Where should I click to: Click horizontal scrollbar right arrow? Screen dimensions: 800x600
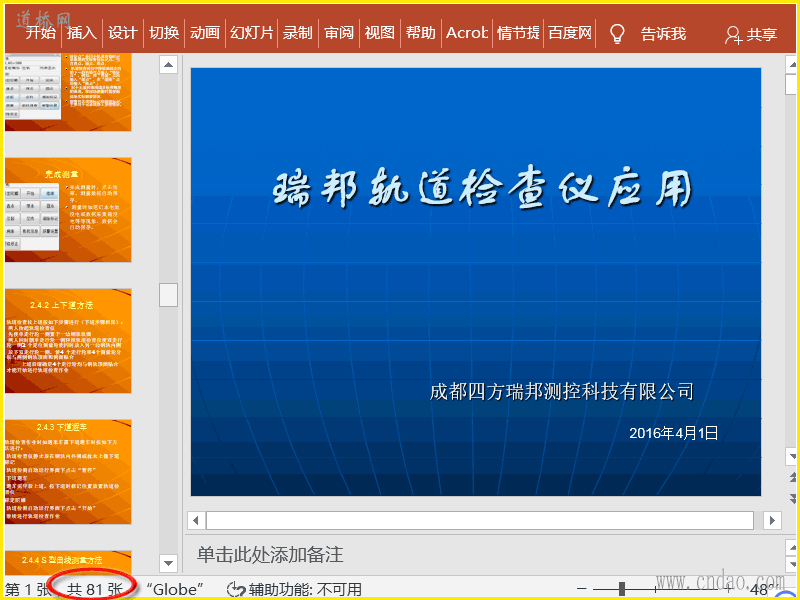pos(772,521)
